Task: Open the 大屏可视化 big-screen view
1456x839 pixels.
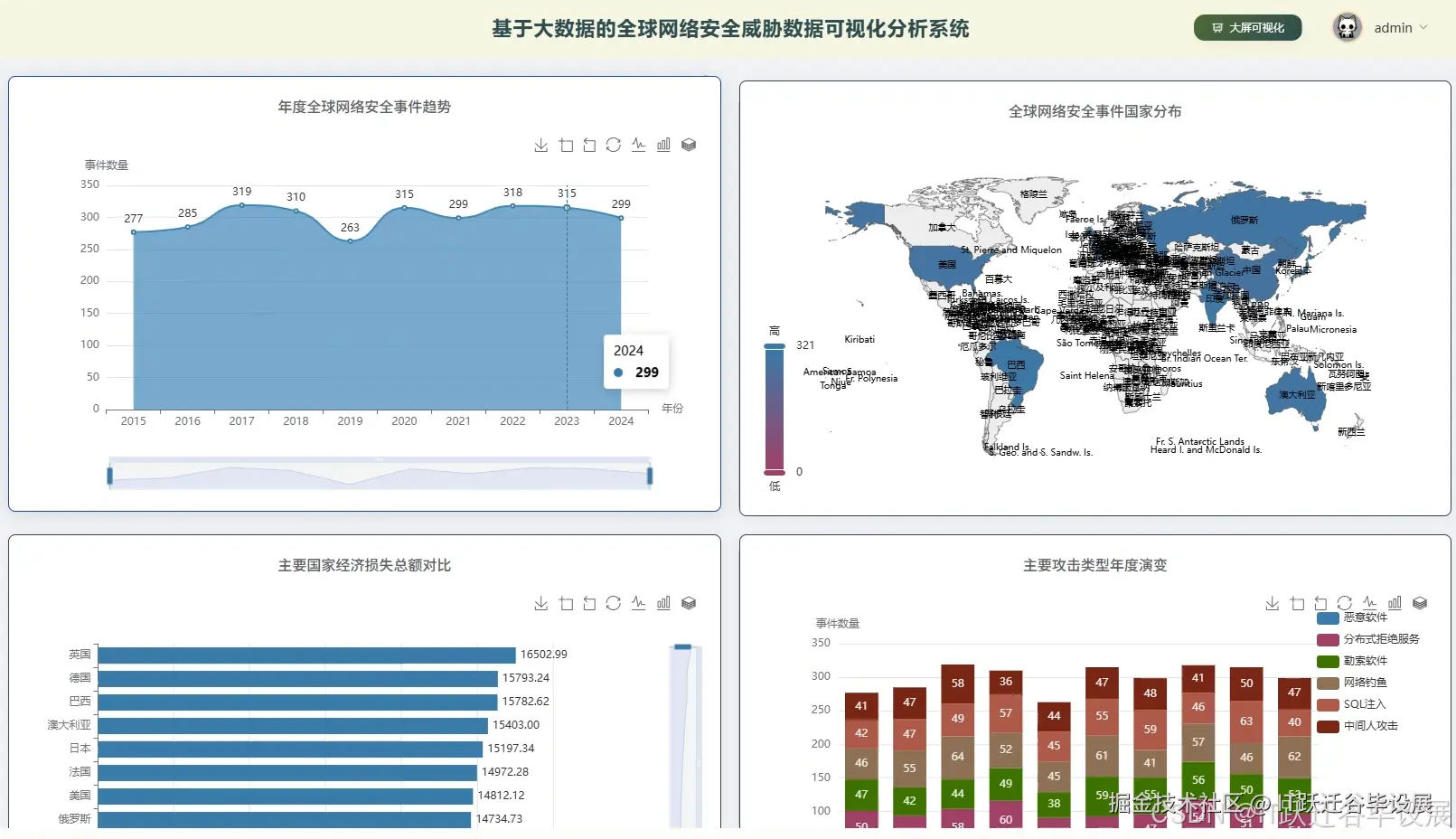Action: click(x=1248, y=28)
